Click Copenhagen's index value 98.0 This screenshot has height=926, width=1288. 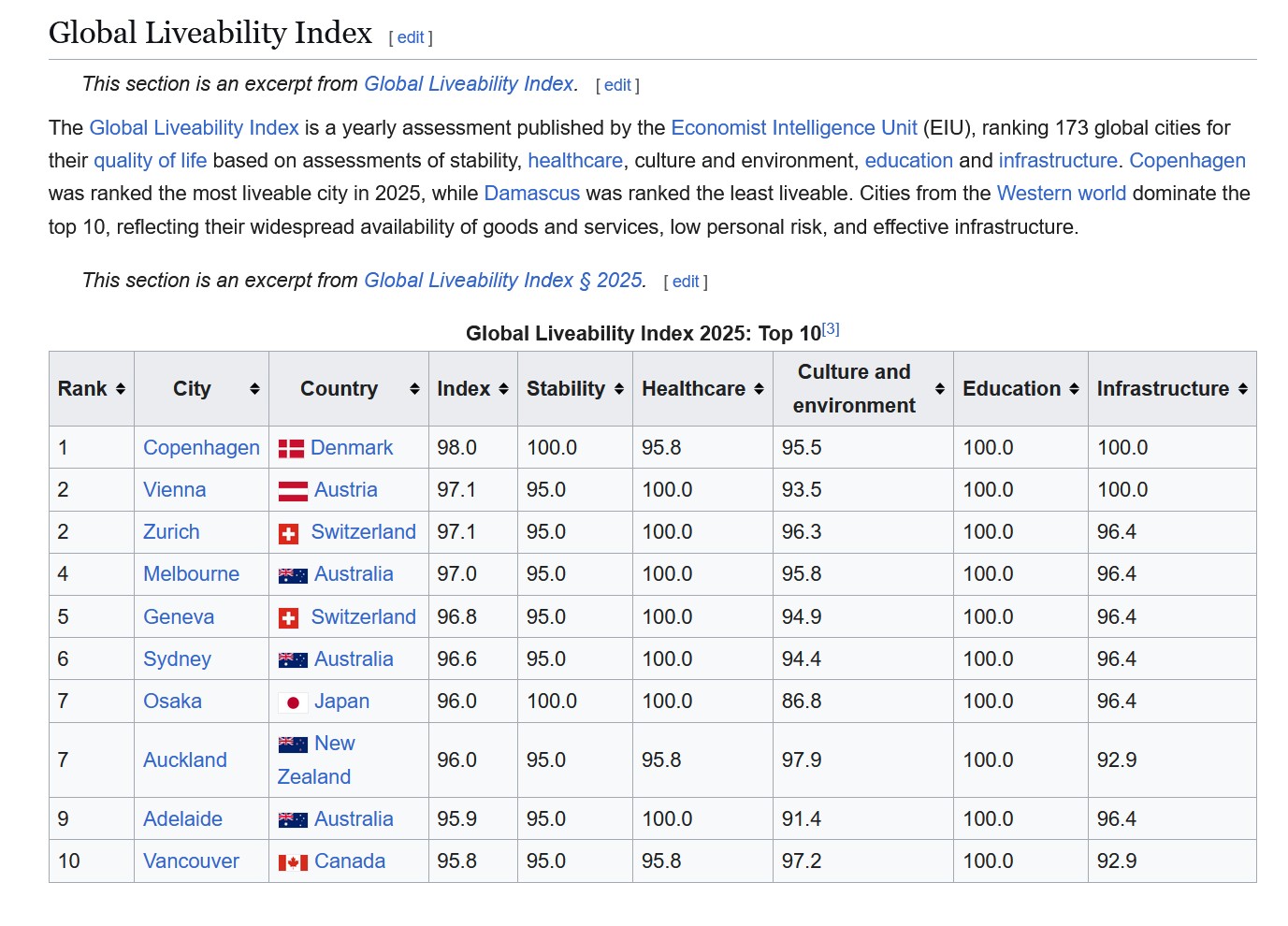click(457, 448)
